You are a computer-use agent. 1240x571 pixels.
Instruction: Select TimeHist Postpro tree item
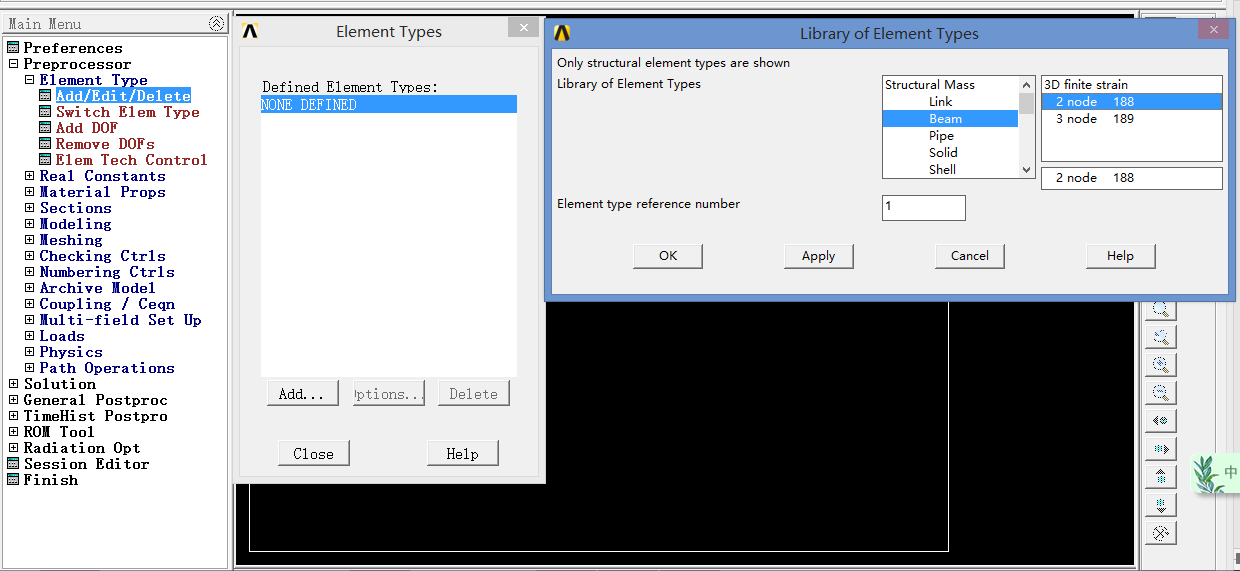[95, 416]
